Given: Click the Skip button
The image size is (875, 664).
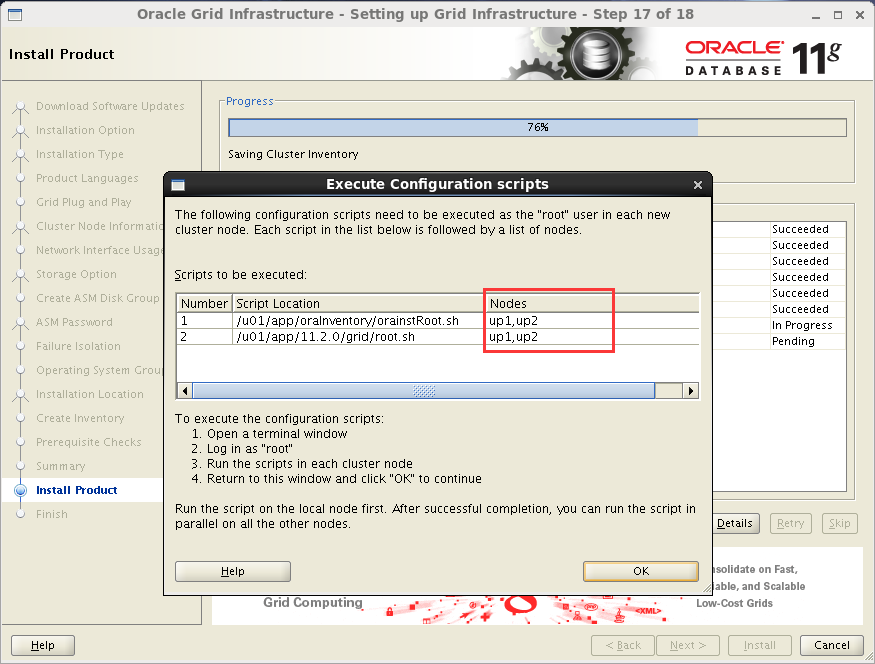Looking at the screenshot, I should click(x=839, y=523).
